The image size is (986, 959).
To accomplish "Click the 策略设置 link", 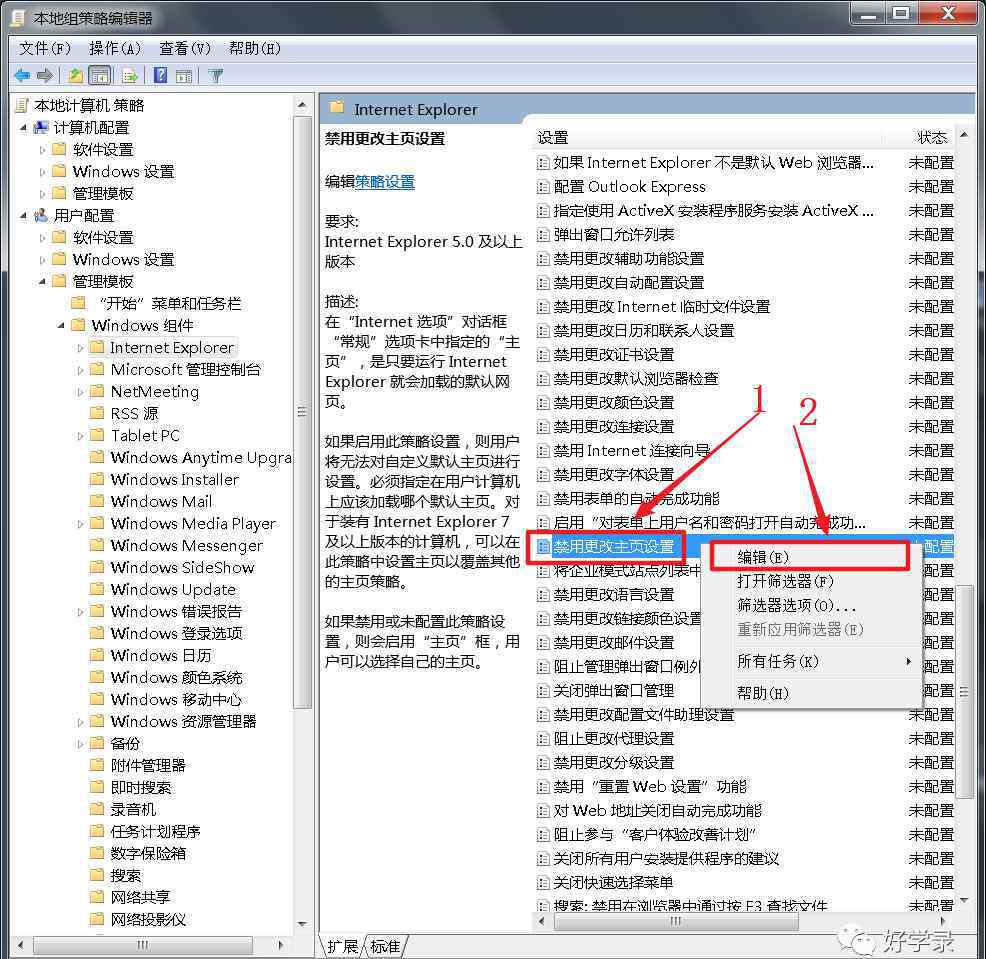I will coord(385,182).
